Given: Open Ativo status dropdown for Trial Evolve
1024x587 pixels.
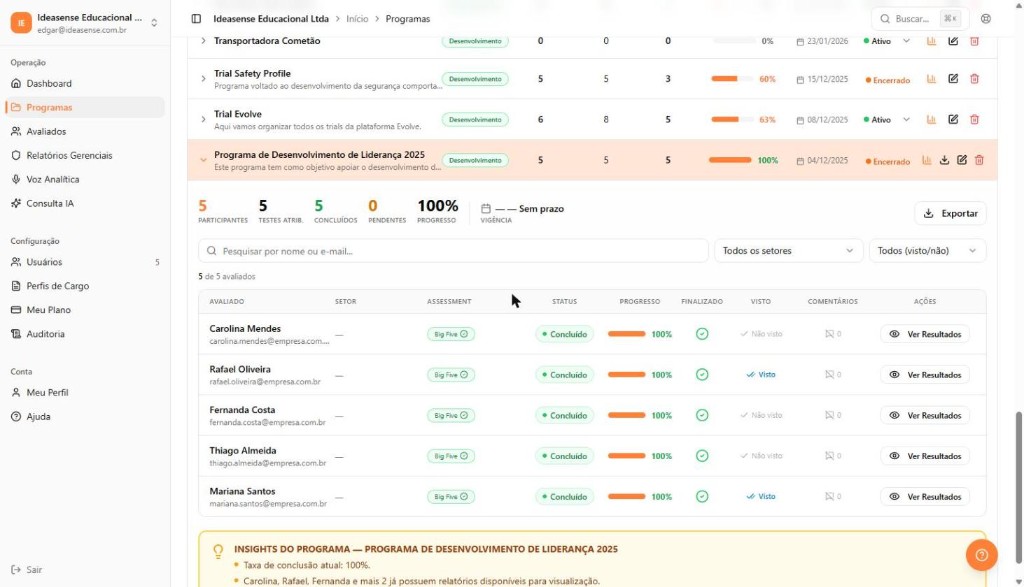Looking at the screenshot, I should point(888,119).
